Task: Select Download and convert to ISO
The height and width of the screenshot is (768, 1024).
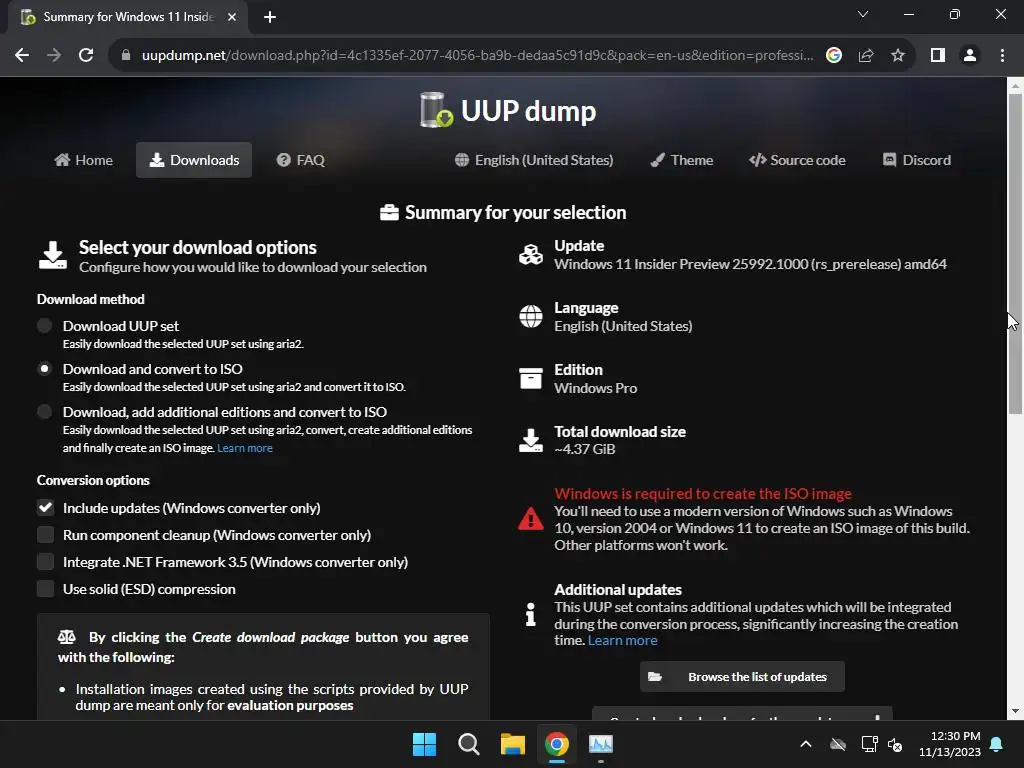Action: point(44,368)
